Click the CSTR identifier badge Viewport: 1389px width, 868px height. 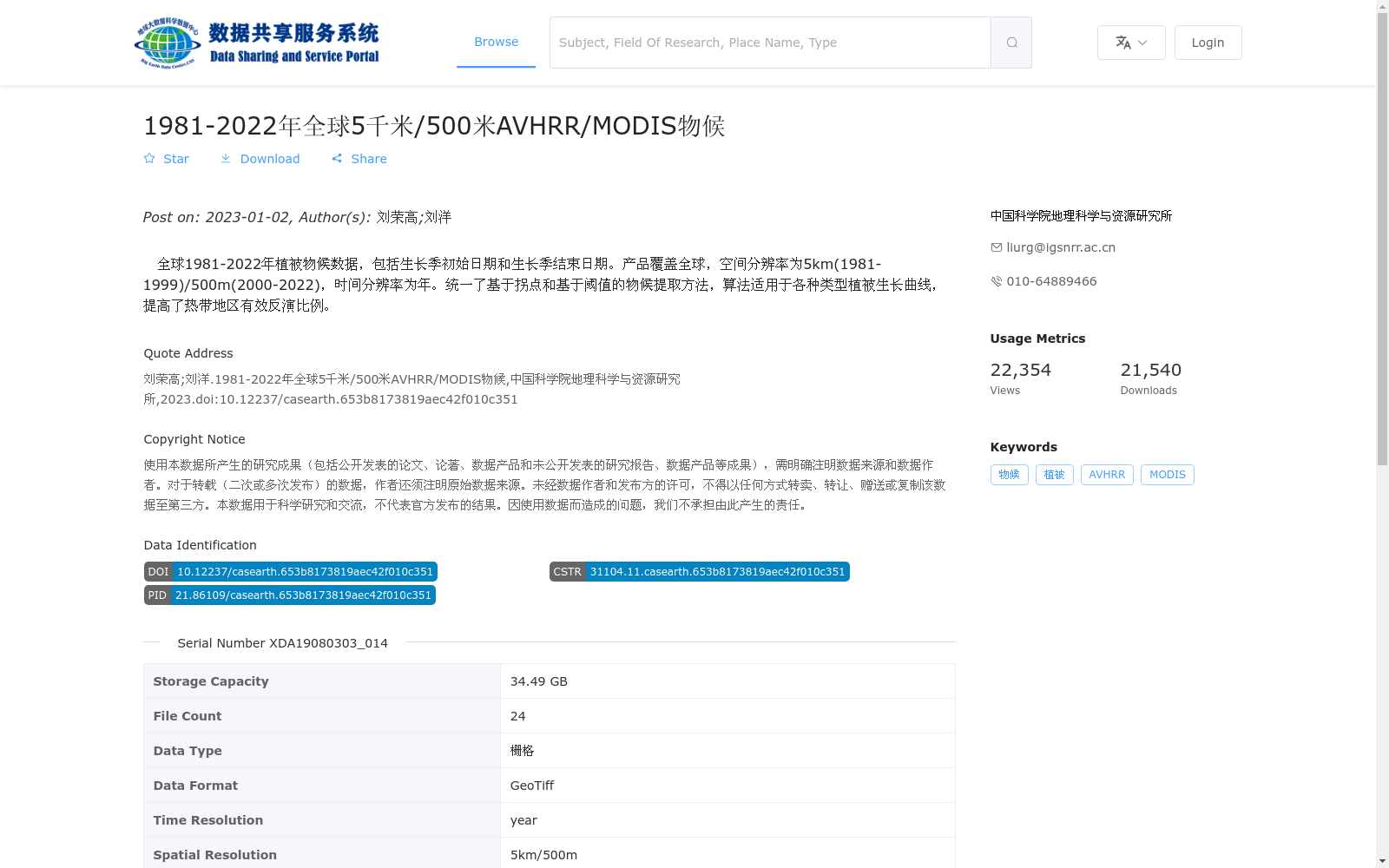pos(700,572)
